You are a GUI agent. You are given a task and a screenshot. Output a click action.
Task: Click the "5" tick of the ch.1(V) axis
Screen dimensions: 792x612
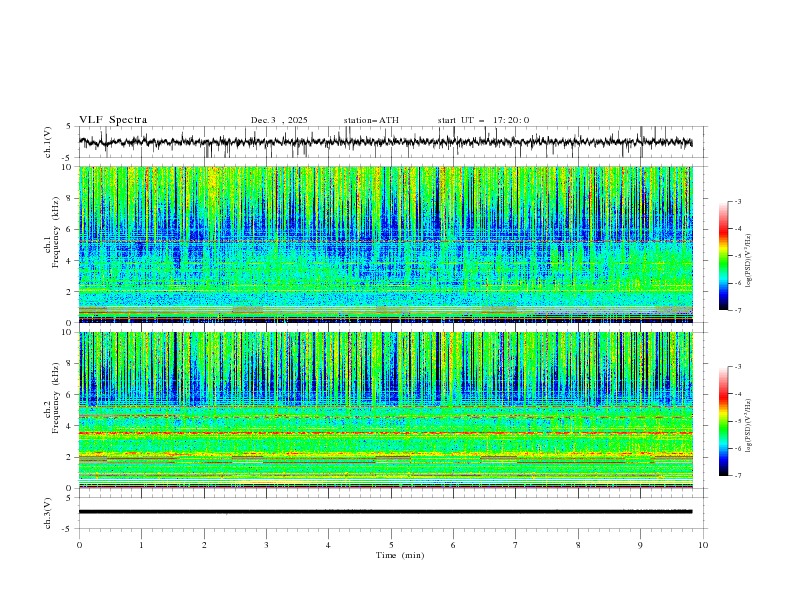71,126
